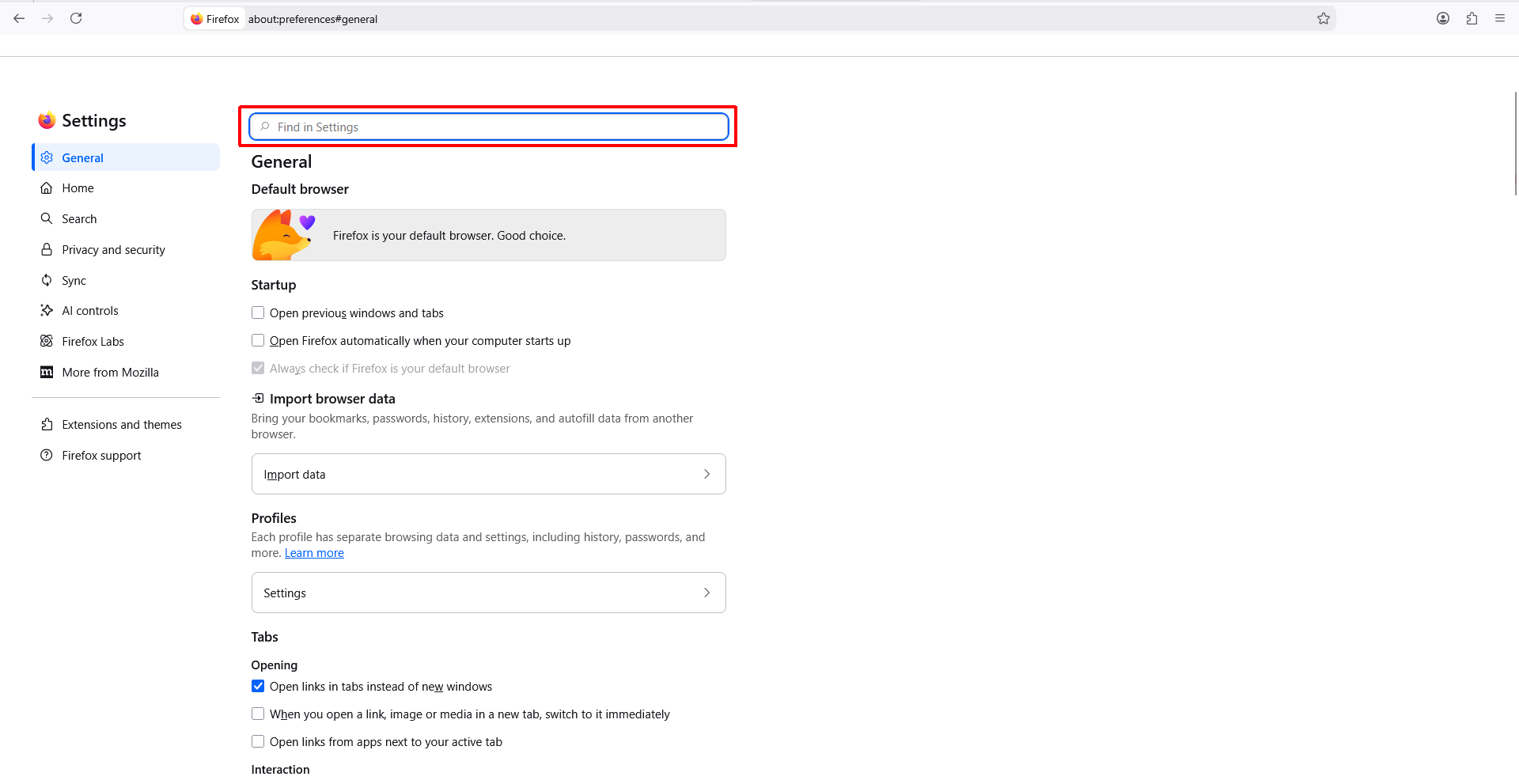Click the gear icon next to General

click(47, 157)
